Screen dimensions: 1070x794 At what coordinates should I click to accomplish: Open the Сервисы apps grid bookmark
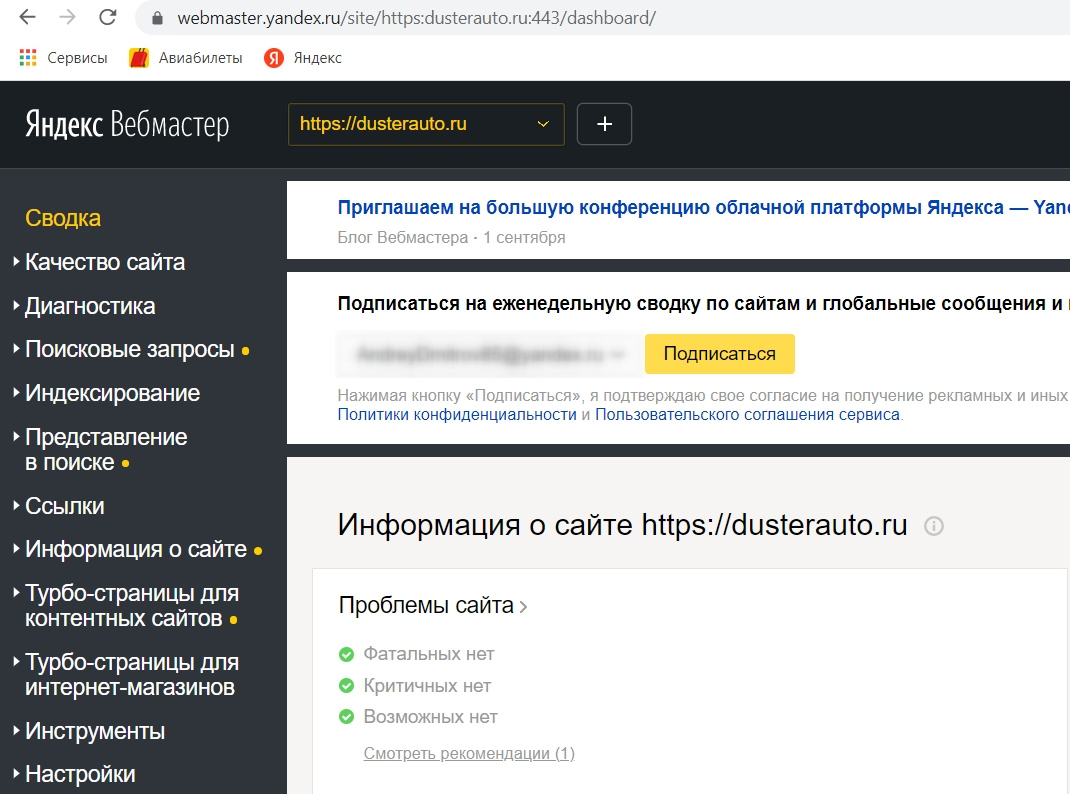point(63,58)
